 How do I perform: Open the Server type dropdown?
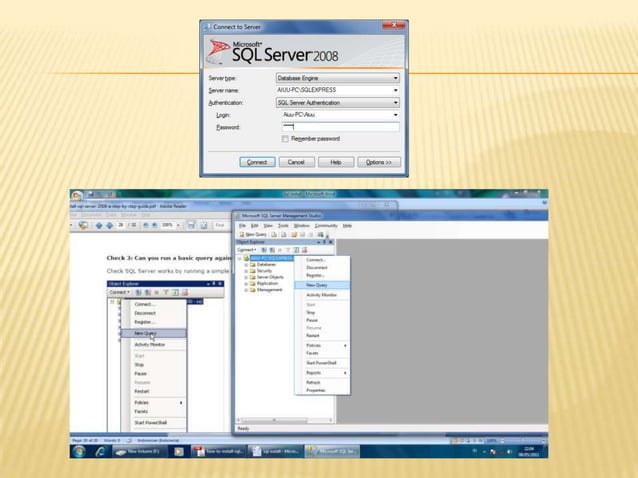[337, 78]
